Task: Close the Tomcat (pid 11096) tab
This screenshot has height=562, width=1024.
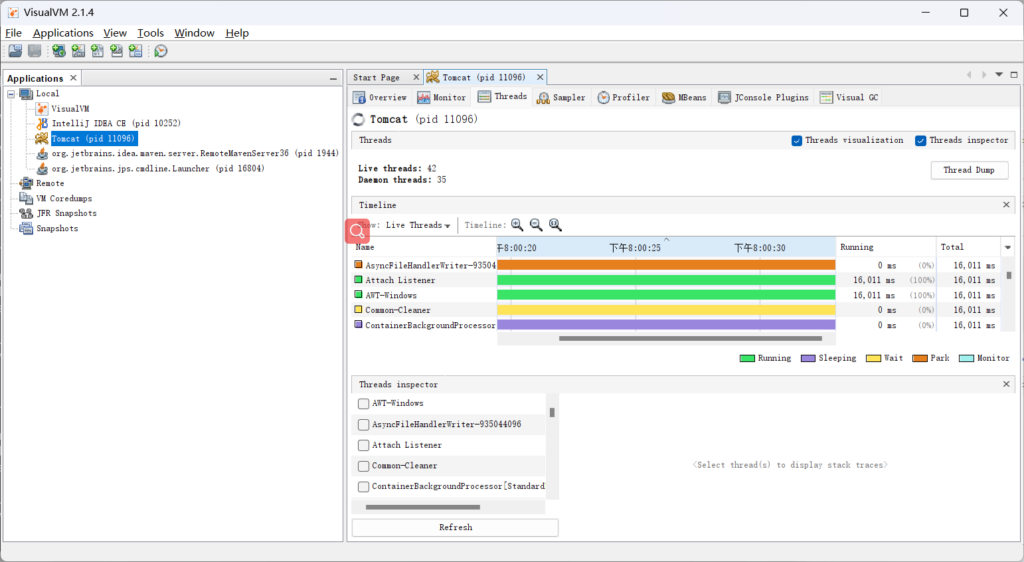Action: point(540,77)
